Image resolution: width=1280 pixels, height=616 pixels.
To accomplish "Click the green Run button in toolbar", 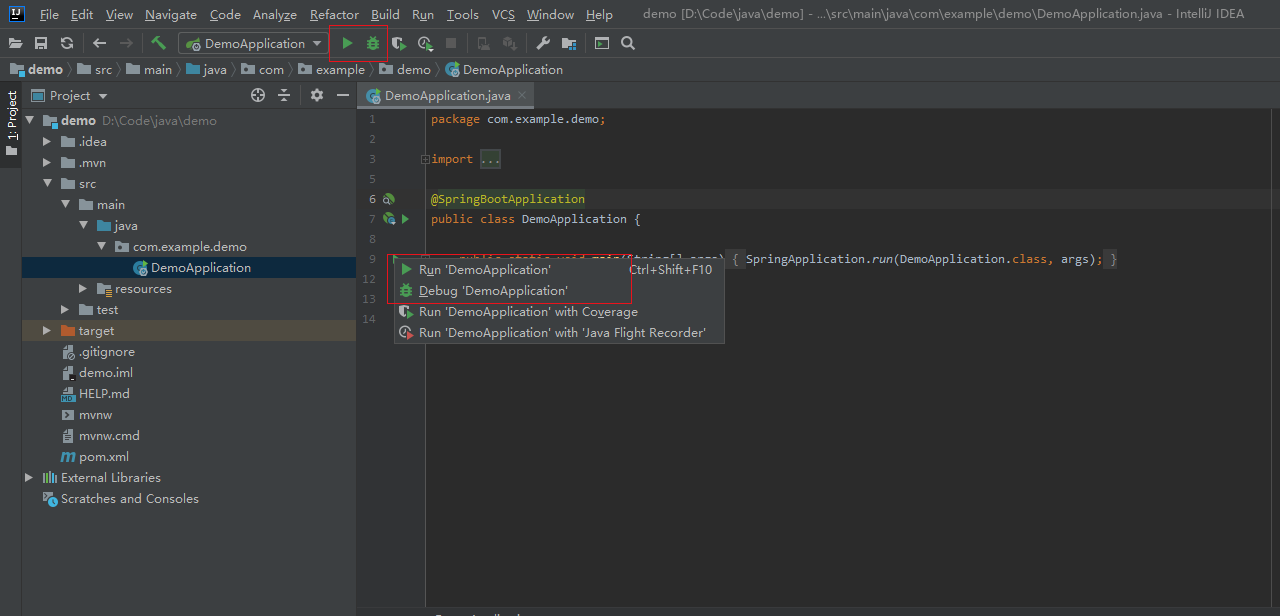I will tap(347, 43).
